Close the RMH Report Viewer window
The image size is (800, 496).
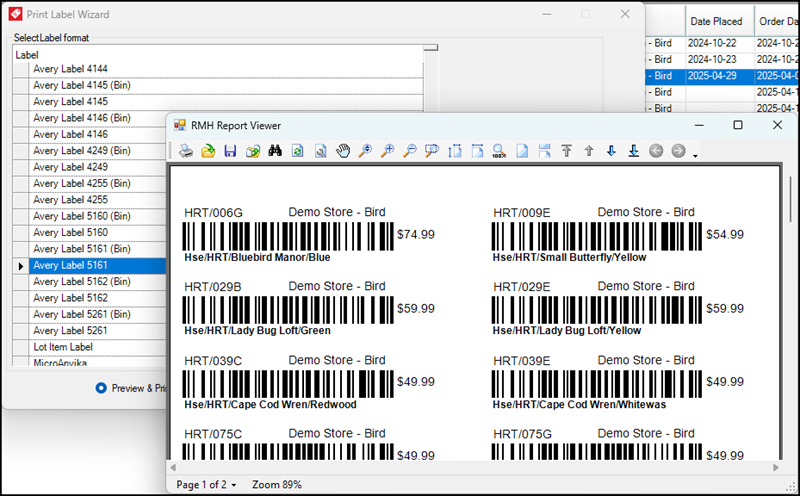(777, 125)
